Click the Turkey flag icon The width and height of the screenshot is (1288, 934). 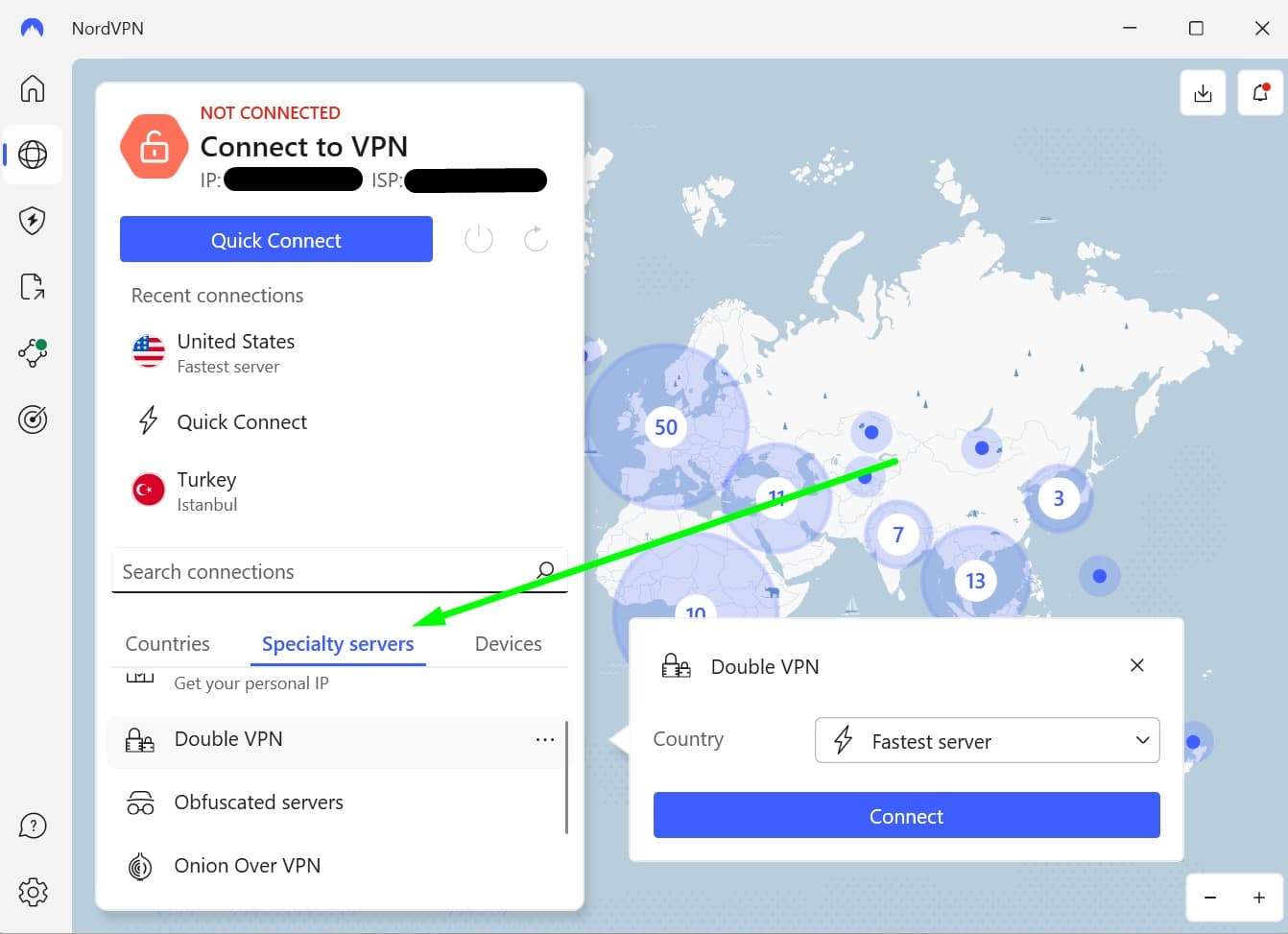click(149, 490)
